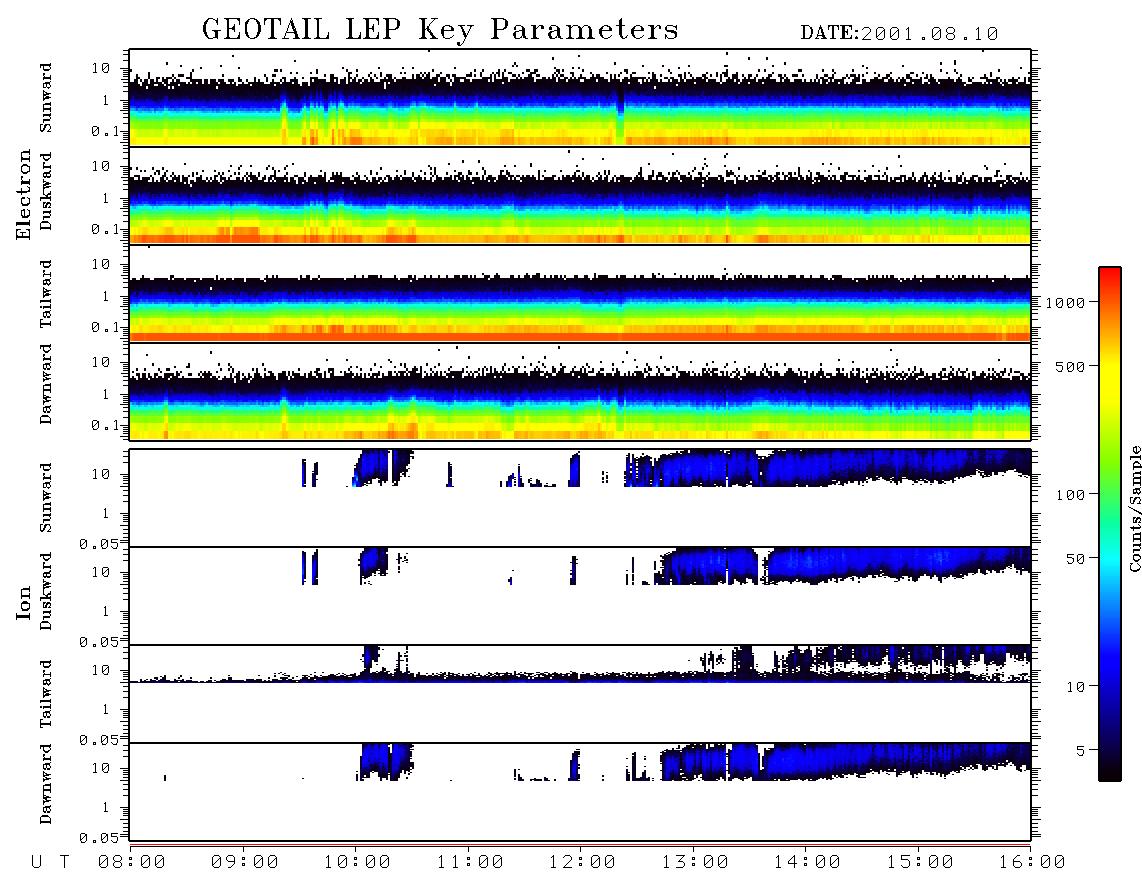Select the Ion Tailward spectrogram panel

[580, 694]
